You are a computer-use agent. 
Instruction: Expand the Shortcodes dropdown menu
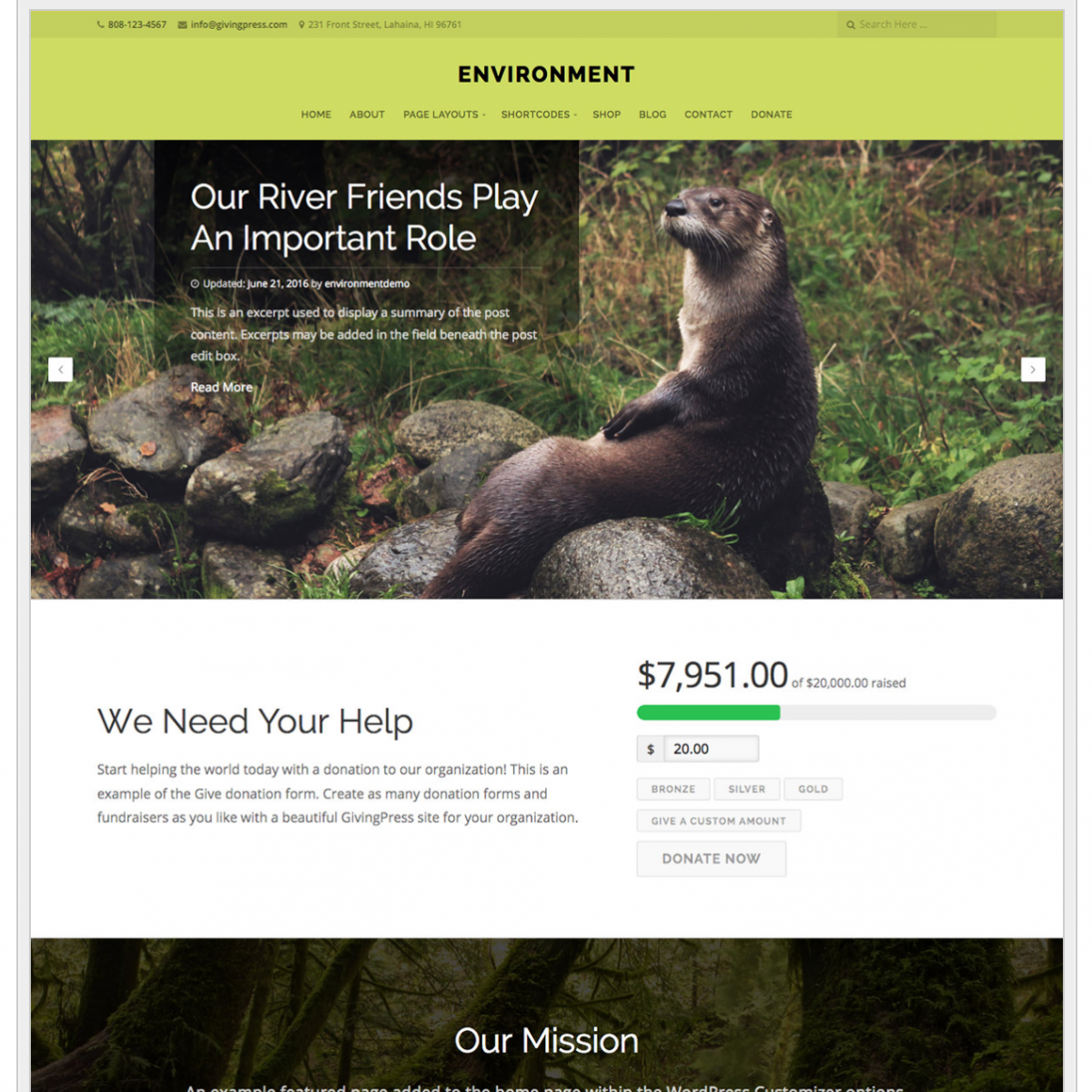coord(539,115)
